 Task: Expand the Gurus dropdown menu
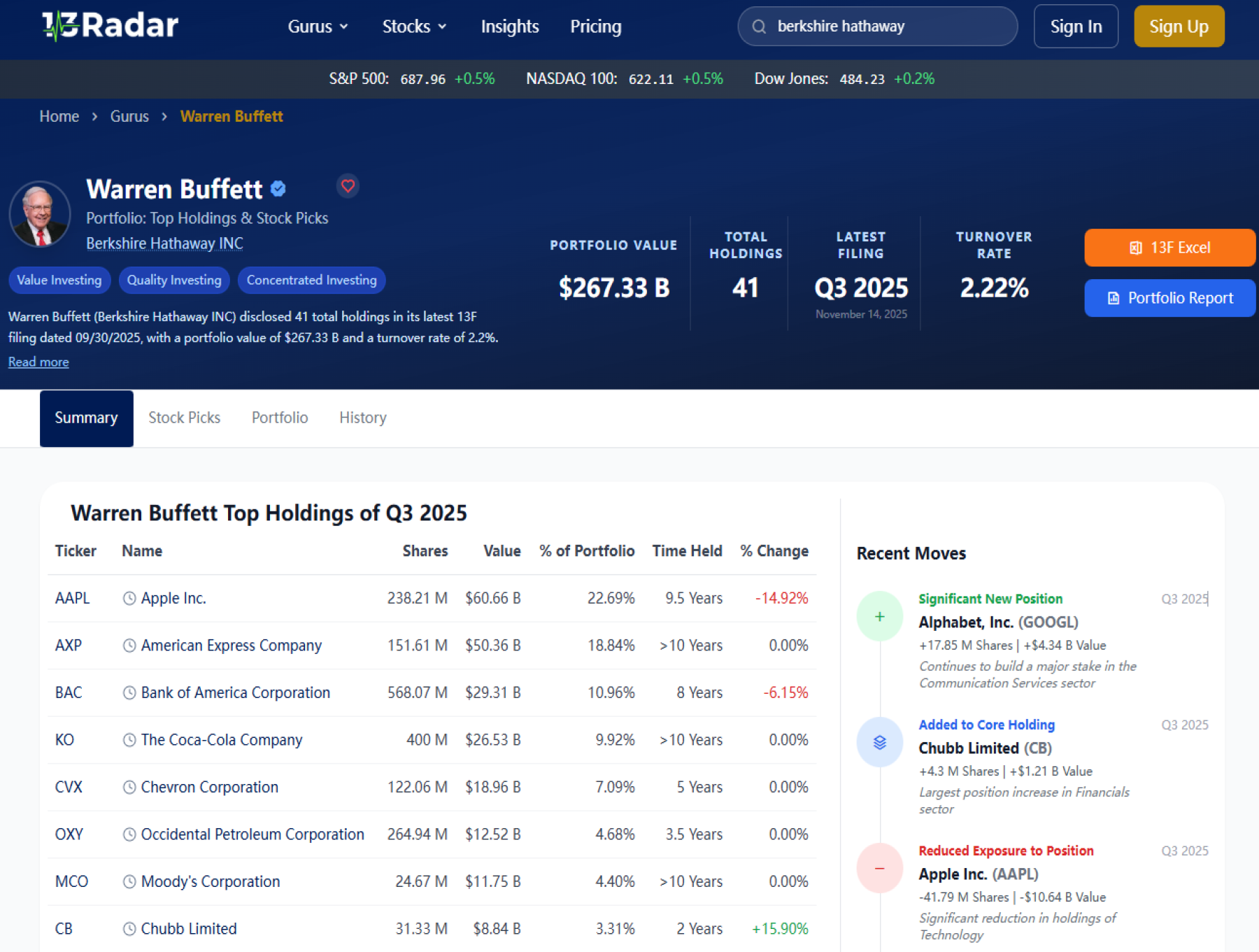pos(318,27)
